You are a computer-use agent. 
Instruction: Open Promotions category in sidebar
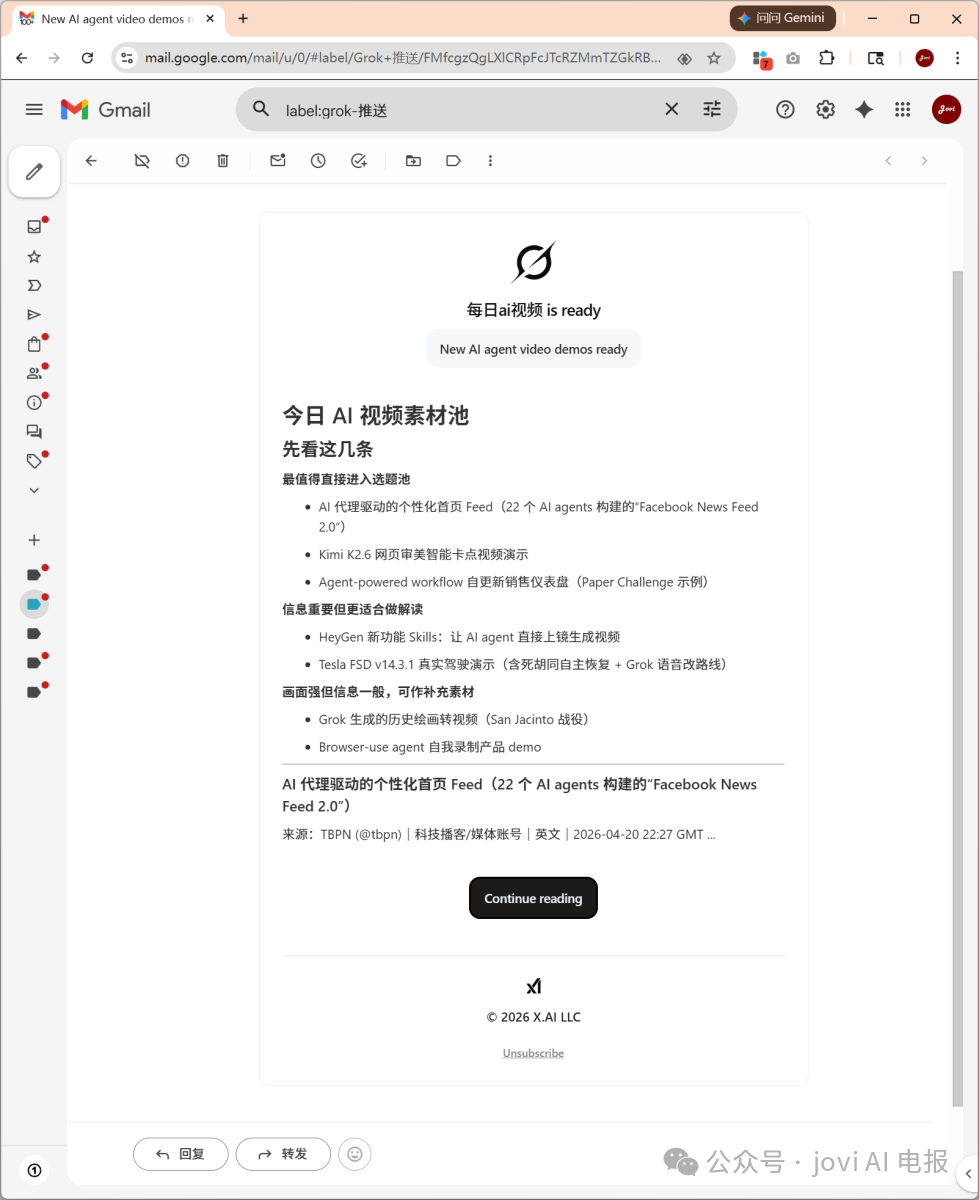(x=34, y=461)
